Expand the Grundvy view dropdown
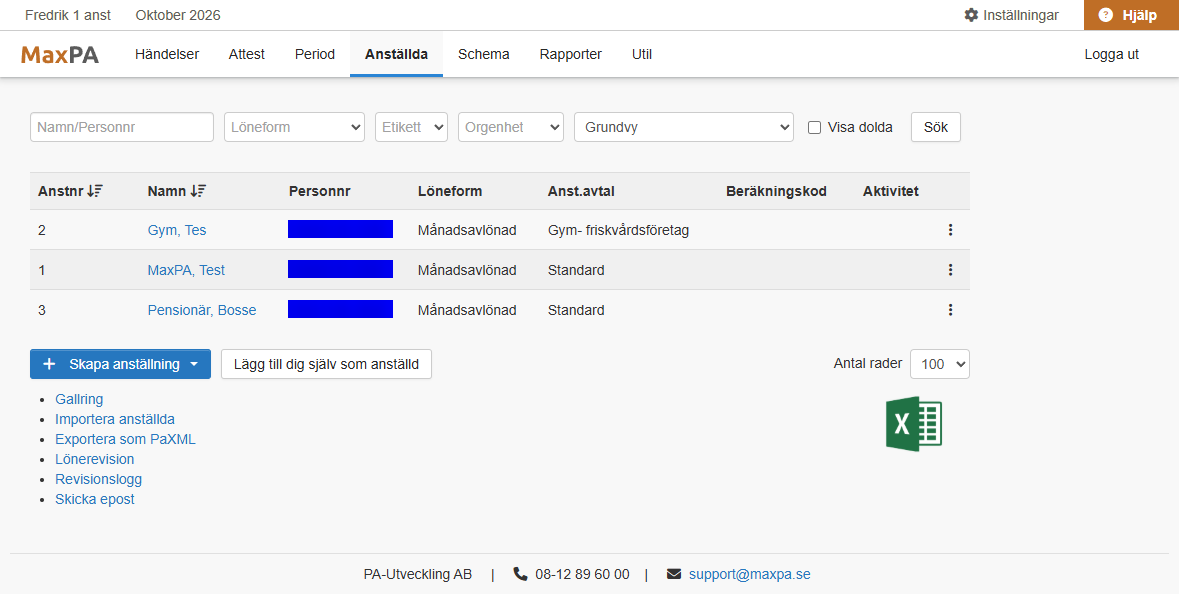This screenshot has height=594, width=1179. click(683, 127)
